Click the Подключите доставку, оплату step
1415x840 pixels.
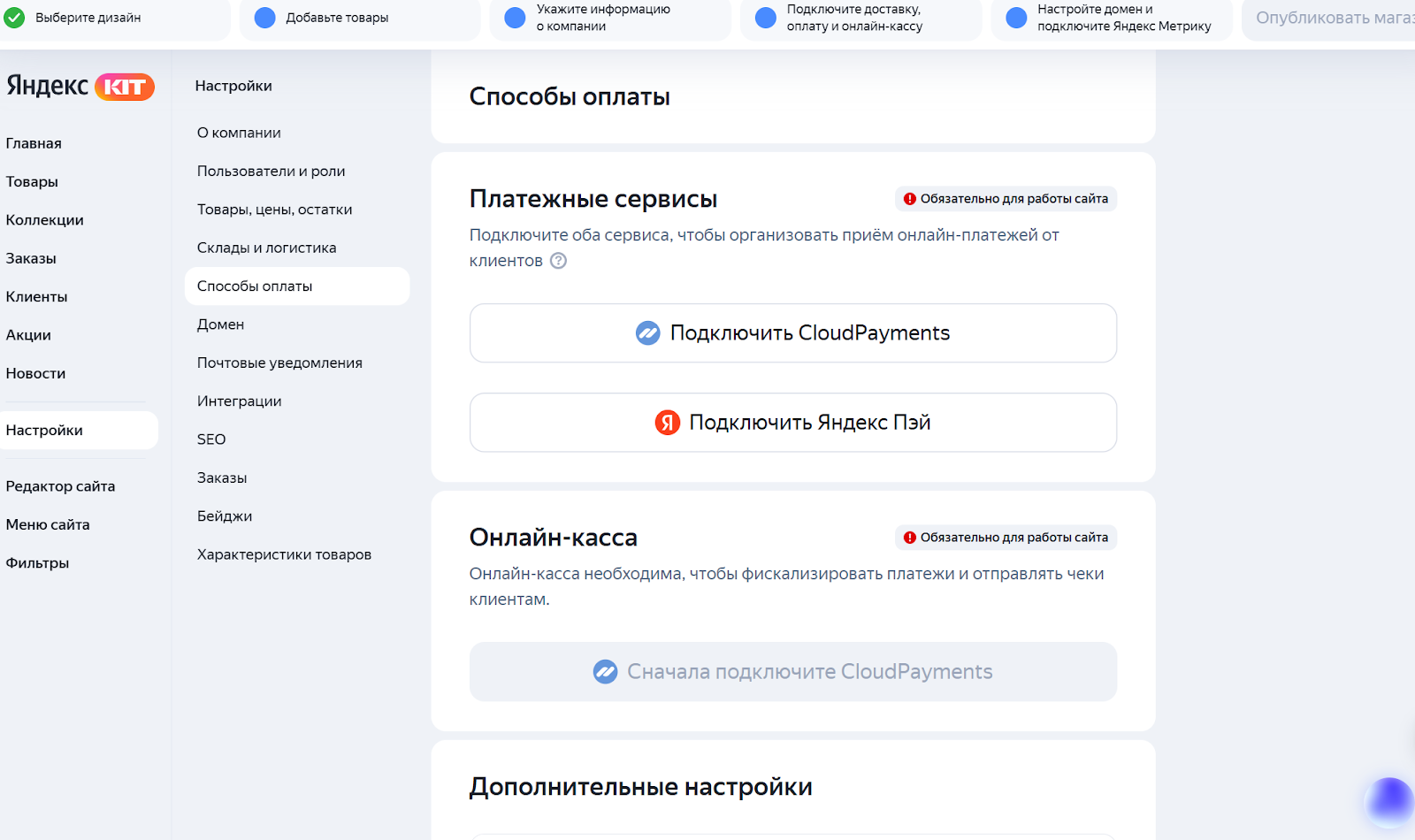tap(853, 18)
